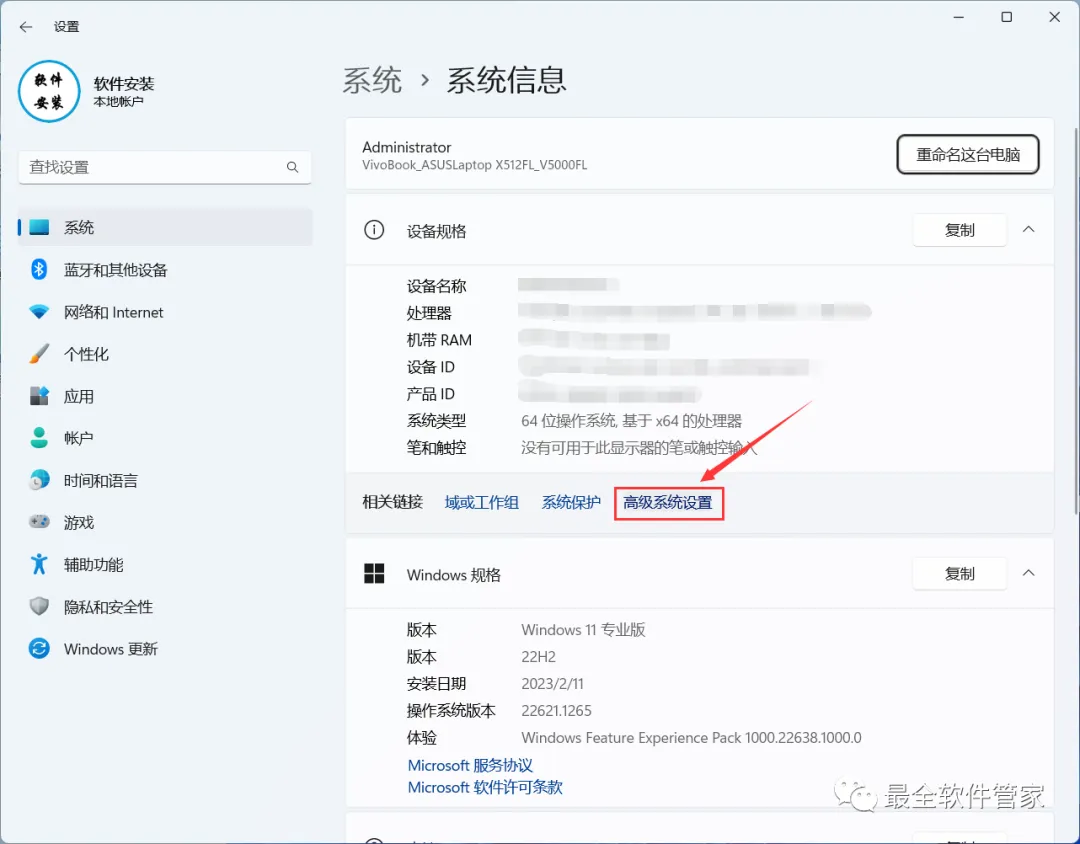Open 应用 settings category
The width and height of the screenshot is (1080, 844).
point(165,396)
